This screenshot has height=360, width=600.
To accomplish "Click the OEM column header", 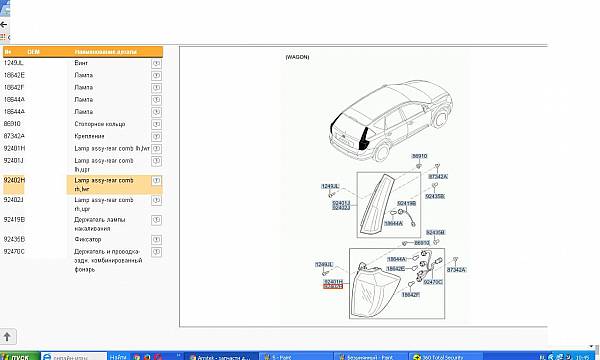I will point(34,52).
